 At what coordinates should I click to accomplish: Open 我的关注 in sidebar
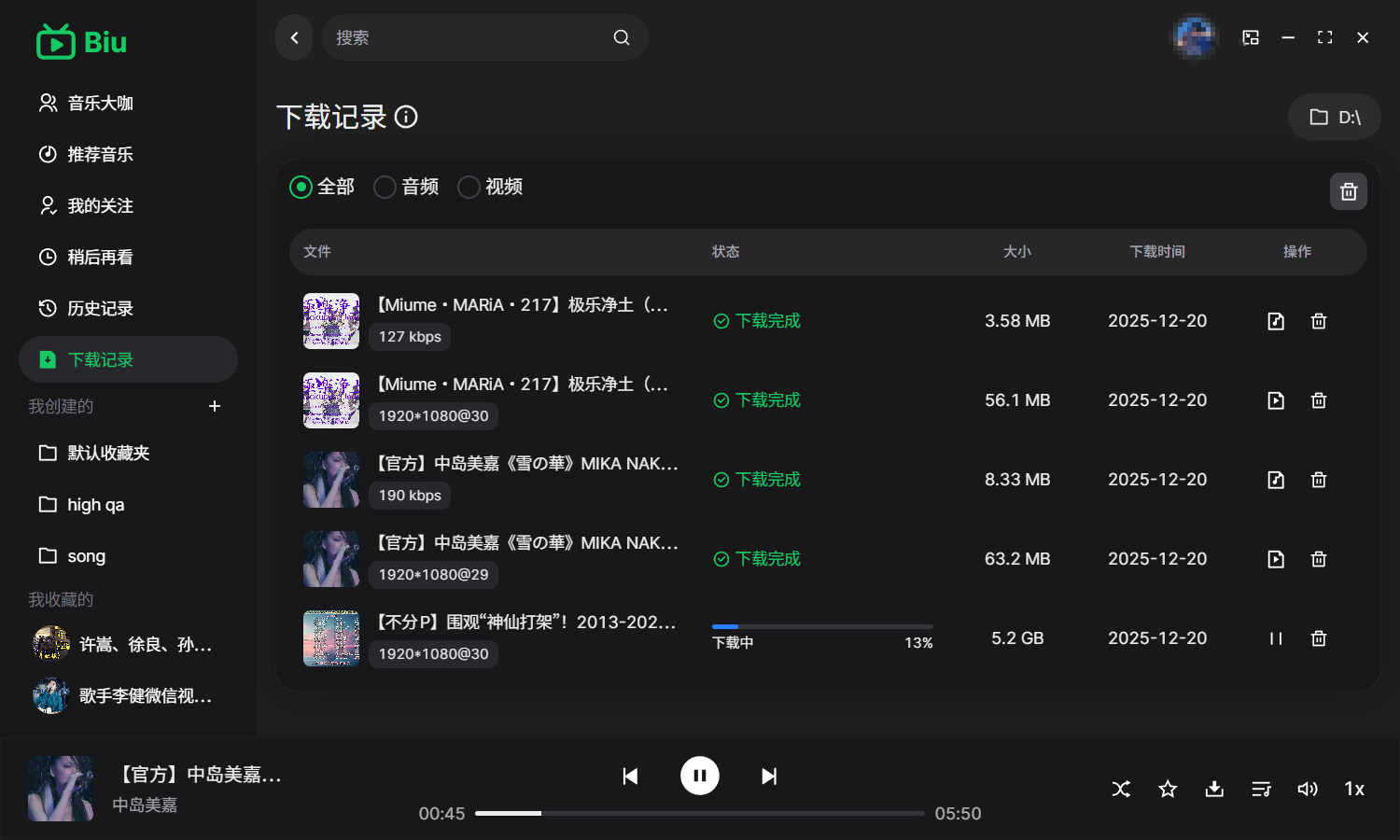point(128,205)
